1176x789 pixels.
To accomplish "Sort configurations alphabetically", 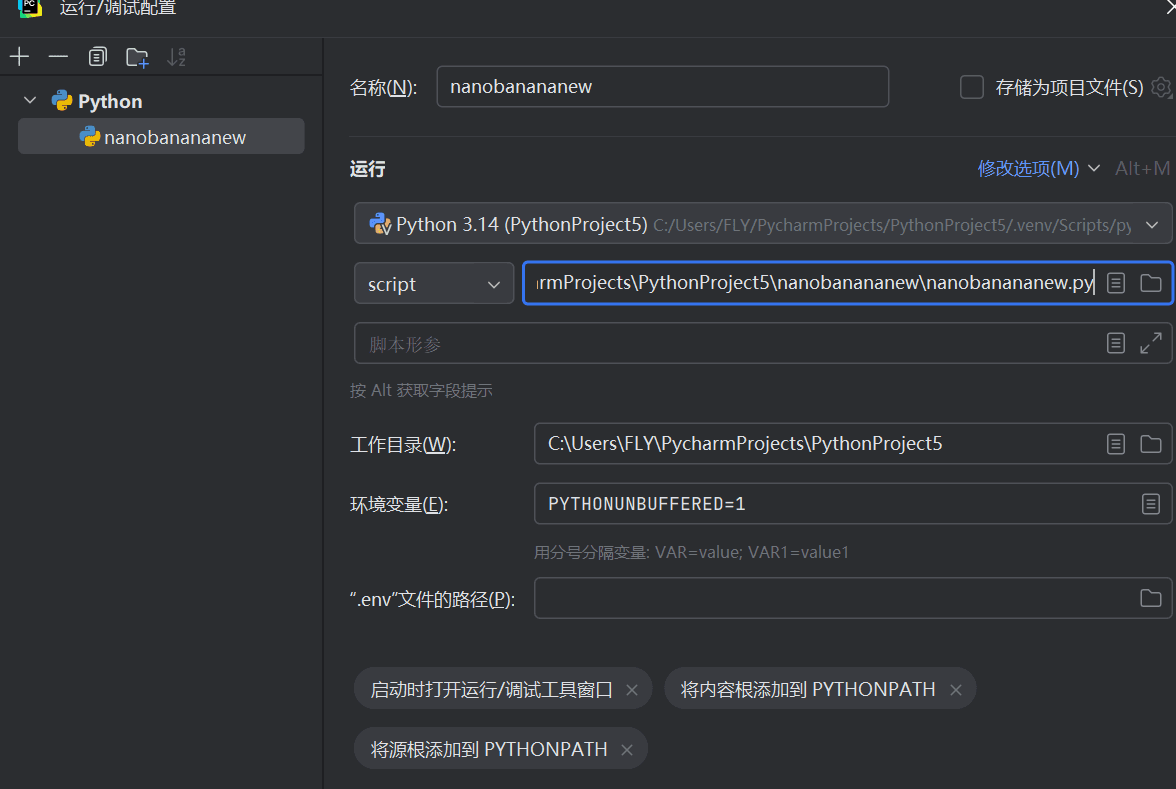I will point(176,56).
